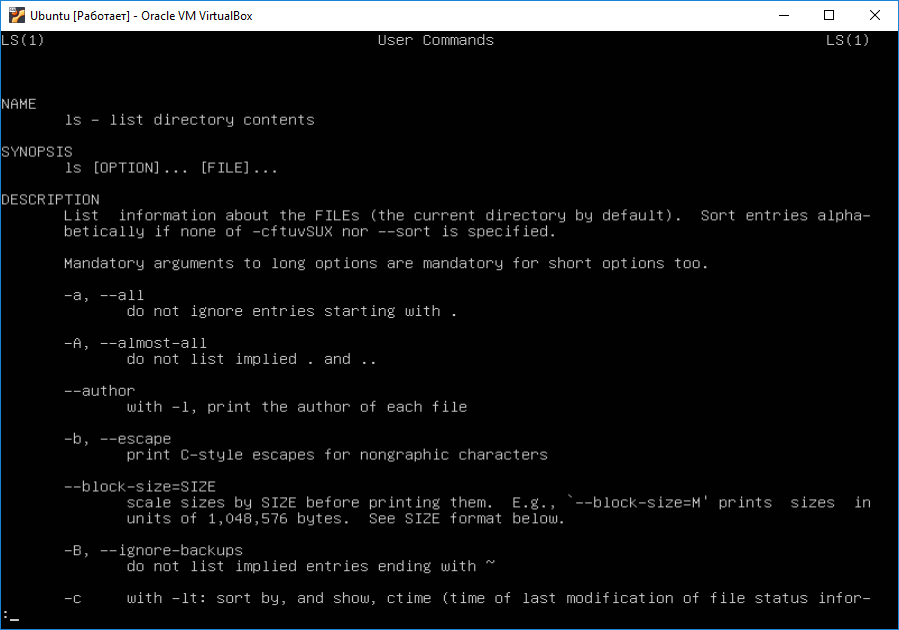This screenshot has height=630, width=899.
Task: Click the SYNOPSIS section heading
Action: click(37, 152)
